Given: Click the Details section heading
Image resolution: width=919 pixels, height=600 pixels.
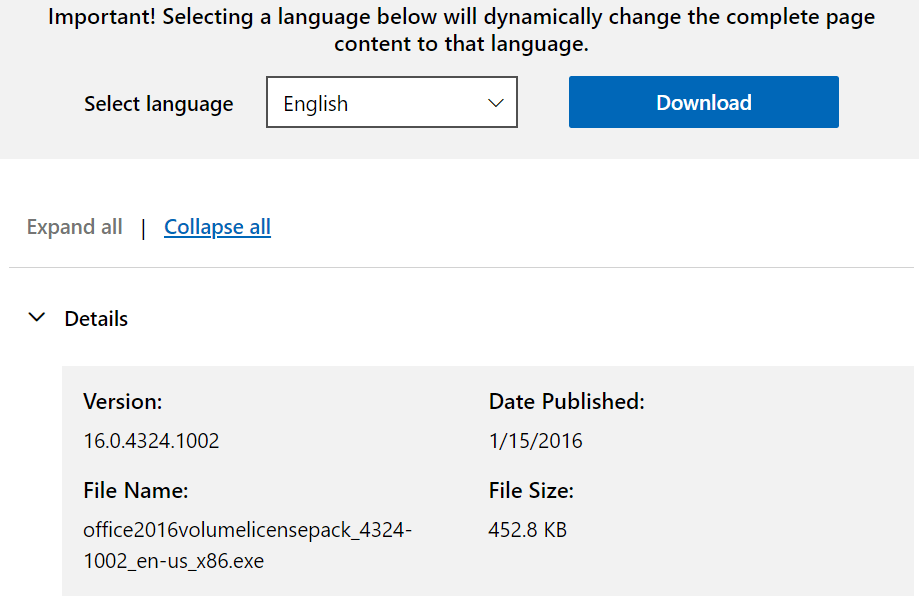Looking at the screenshot, I should click(x=96, y=319).
